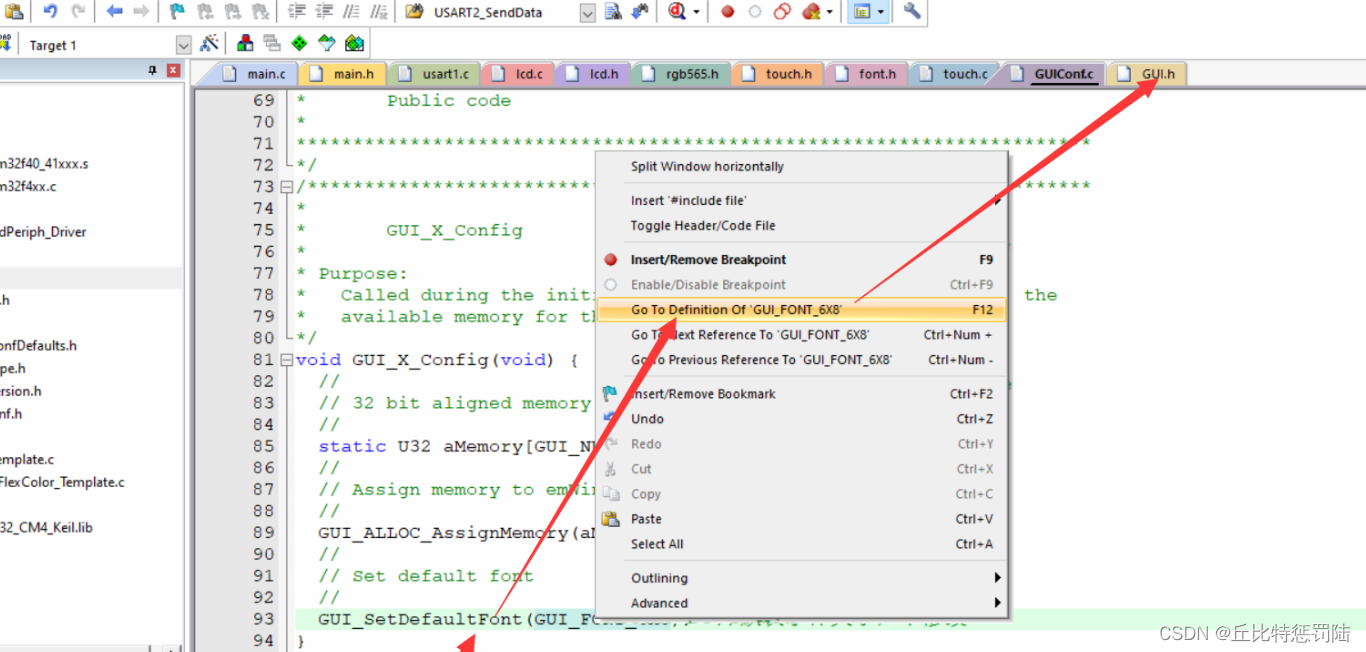Click the find document icon beside search box
Screen dimensions: 1366x652
coord(613,11)
